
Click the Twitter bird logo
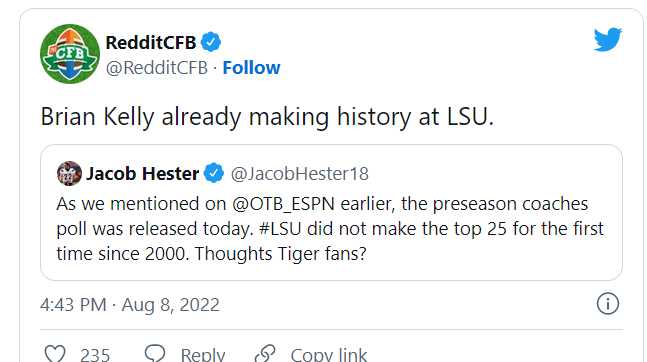(x=608, y=40)
